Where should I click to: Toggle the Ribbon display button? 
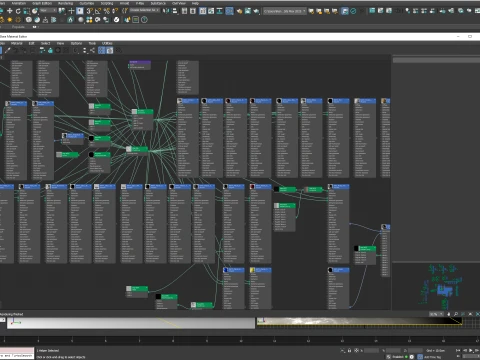tap(203, 11)
